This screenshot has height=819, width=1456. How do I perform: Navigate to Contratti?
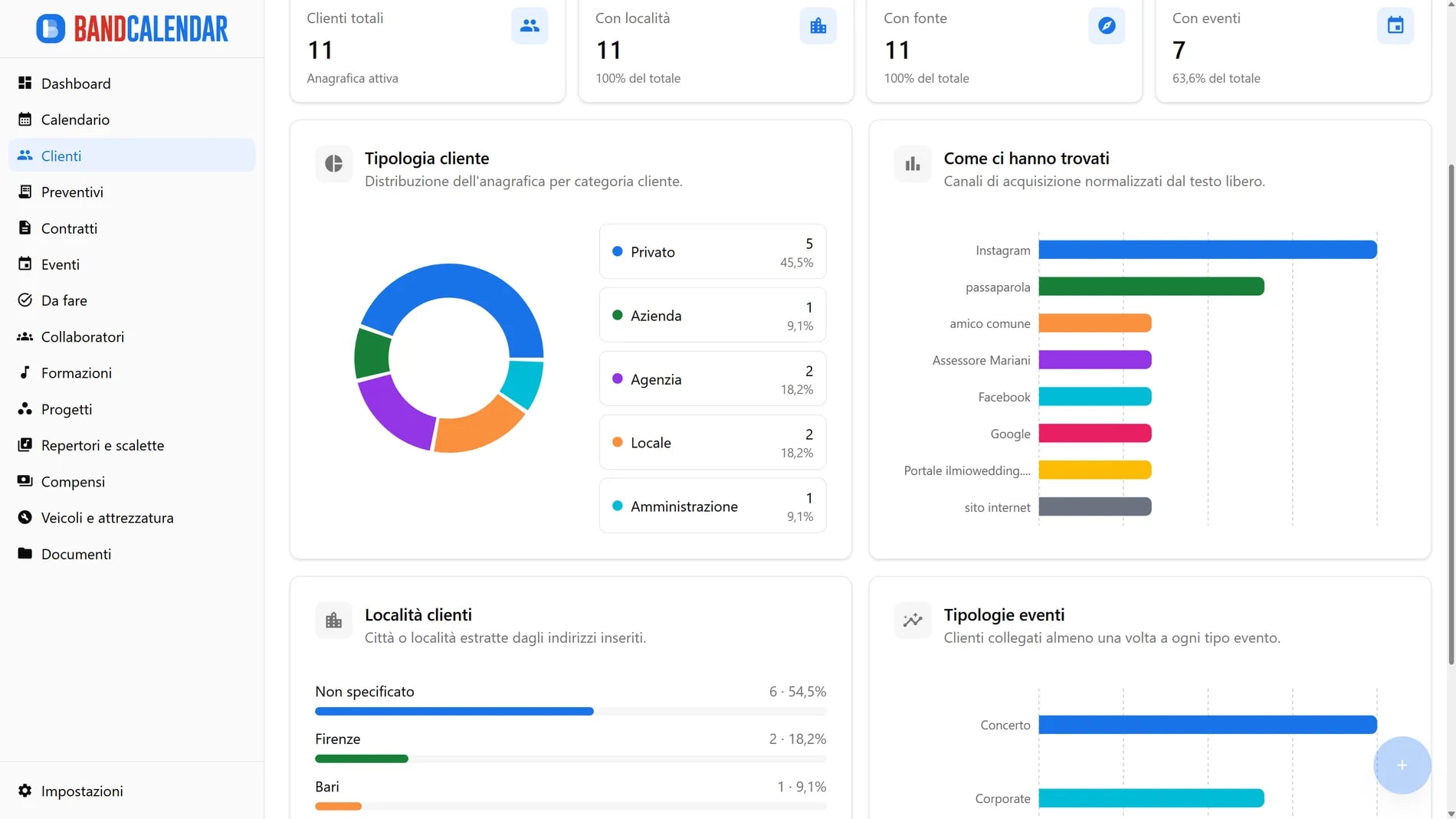[x=132, y=228]
